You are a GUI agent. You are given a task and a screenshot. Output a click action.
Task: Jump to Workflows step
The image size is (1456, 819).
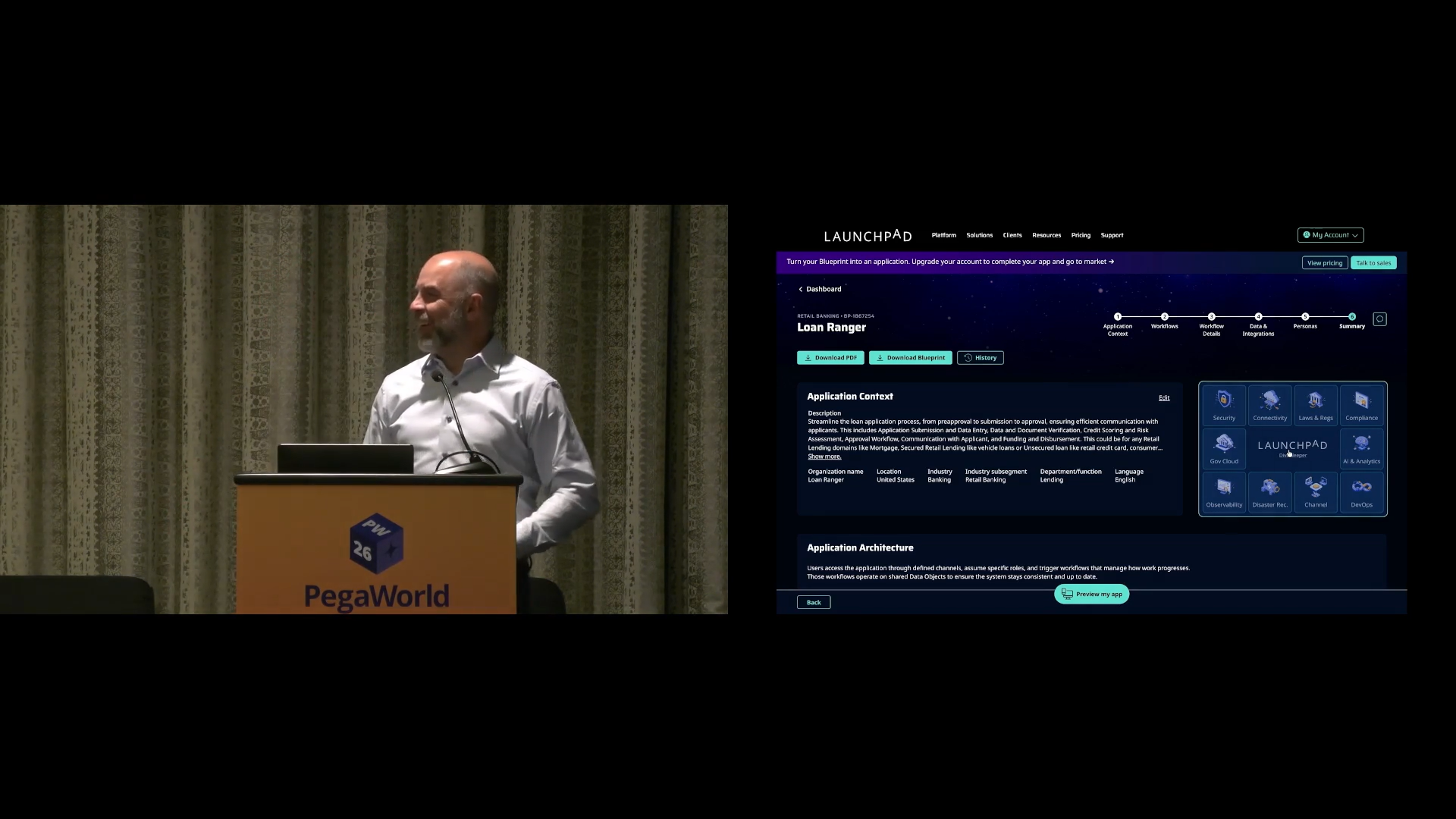click(x=1164, y=322)
